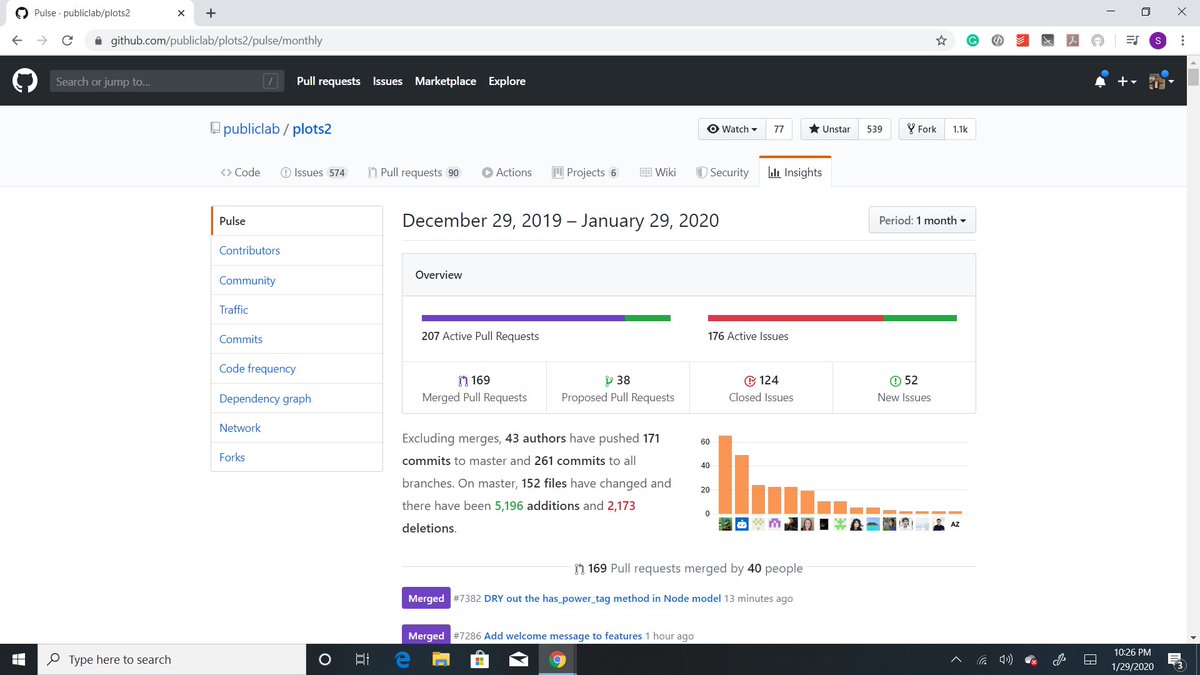Image resolution: width=1200 pixels, height=675 pixels.
Task: Open Forks in Insights sidebar
Action: tap(297, 457)
